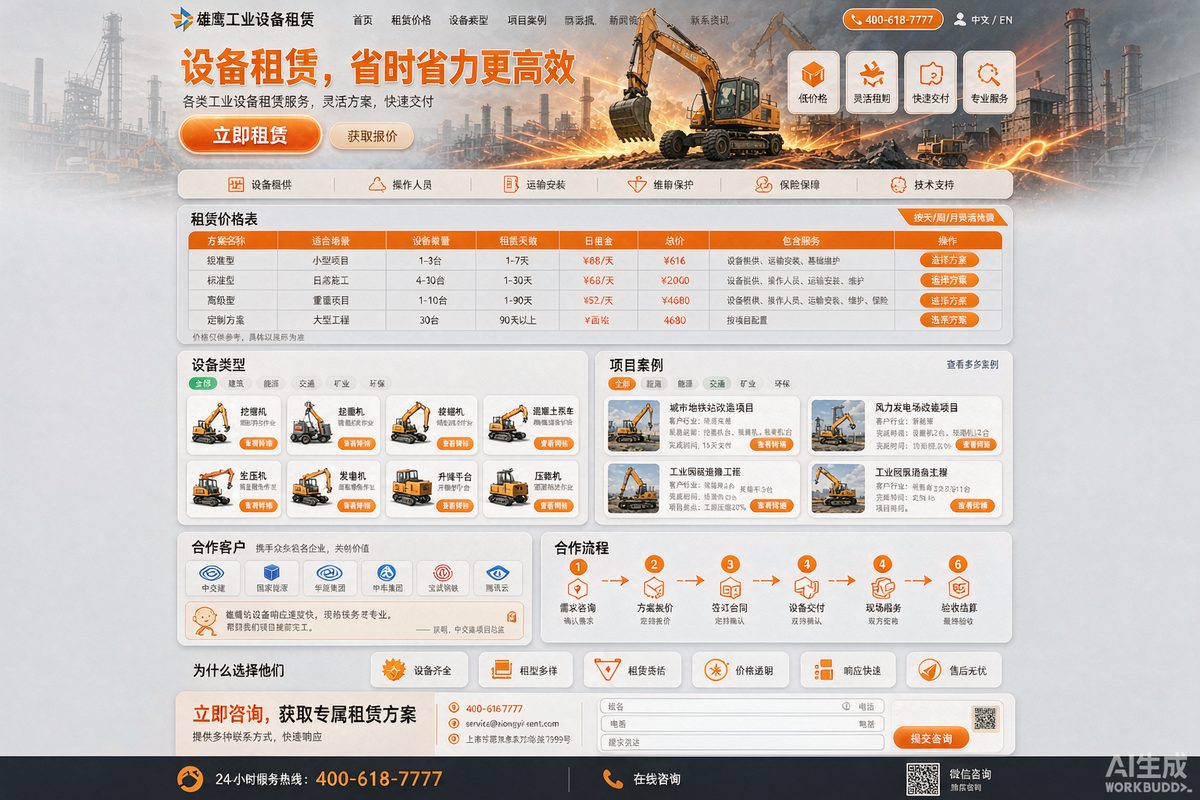The image size is (1200, 800).
Task: Click the name input field in consultation form
Action: (742, 706)
